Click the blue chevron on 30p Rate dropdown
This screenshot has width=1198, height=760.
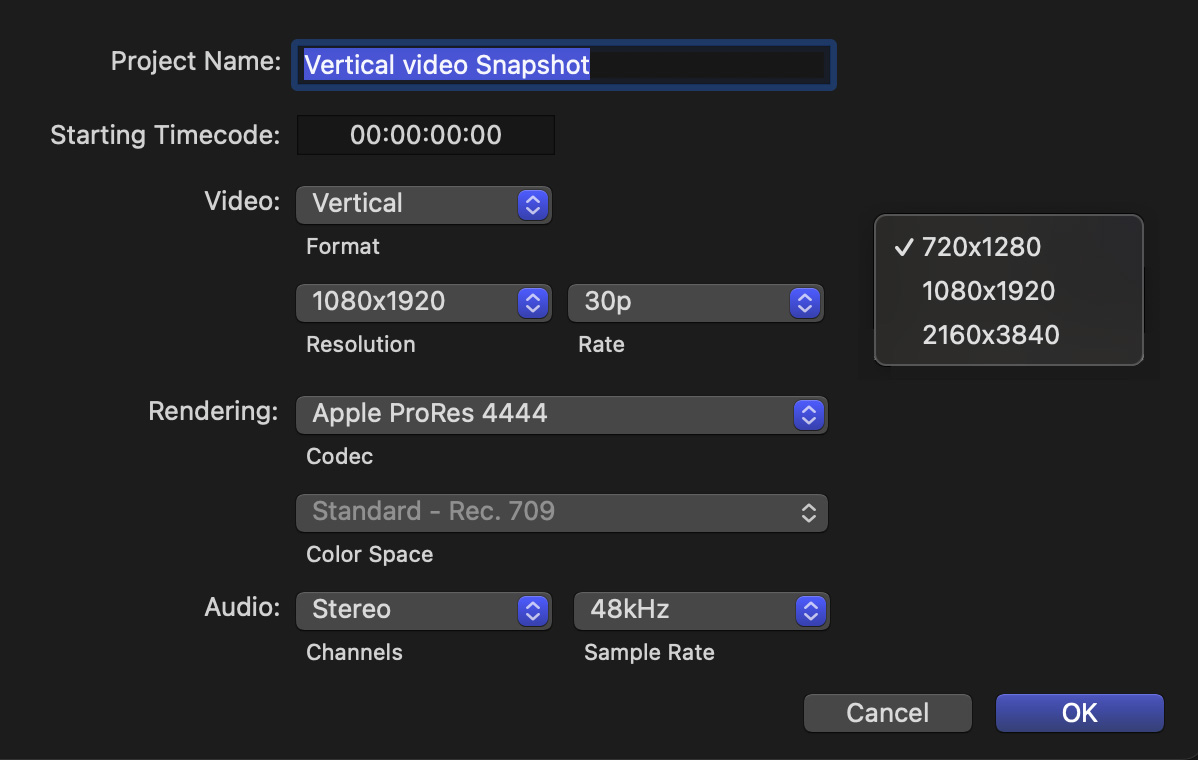804,302
